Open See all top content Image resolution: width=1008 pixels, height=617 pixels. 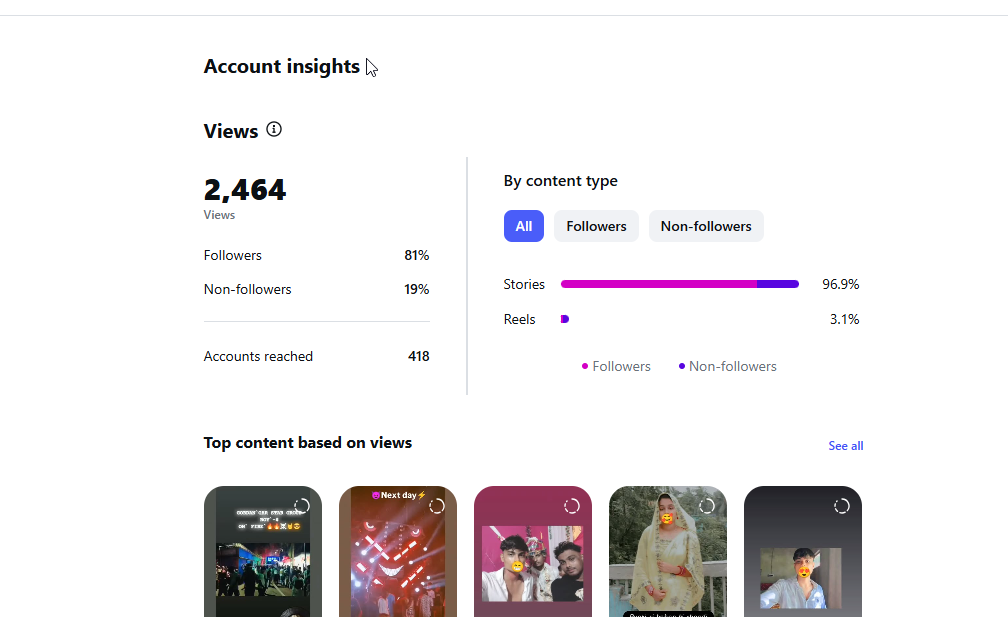click(x=845, y=445)
